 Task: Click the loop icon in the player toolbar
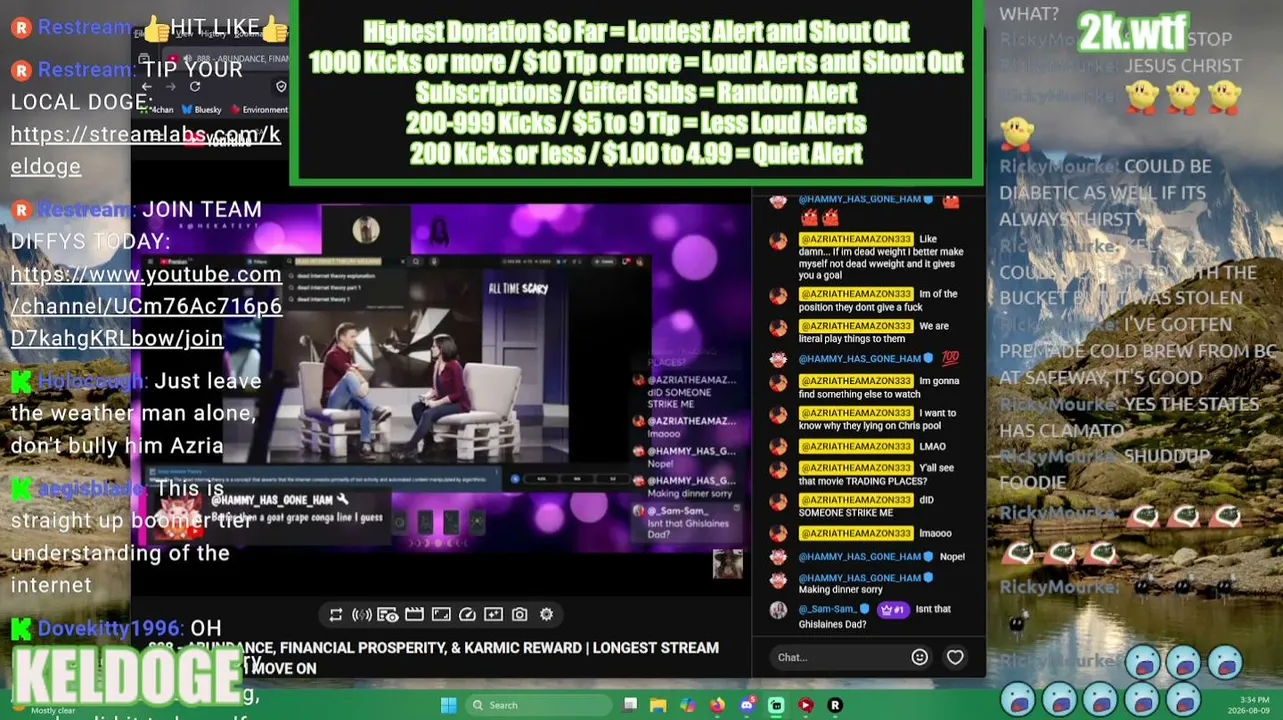[x=336, y=615]
